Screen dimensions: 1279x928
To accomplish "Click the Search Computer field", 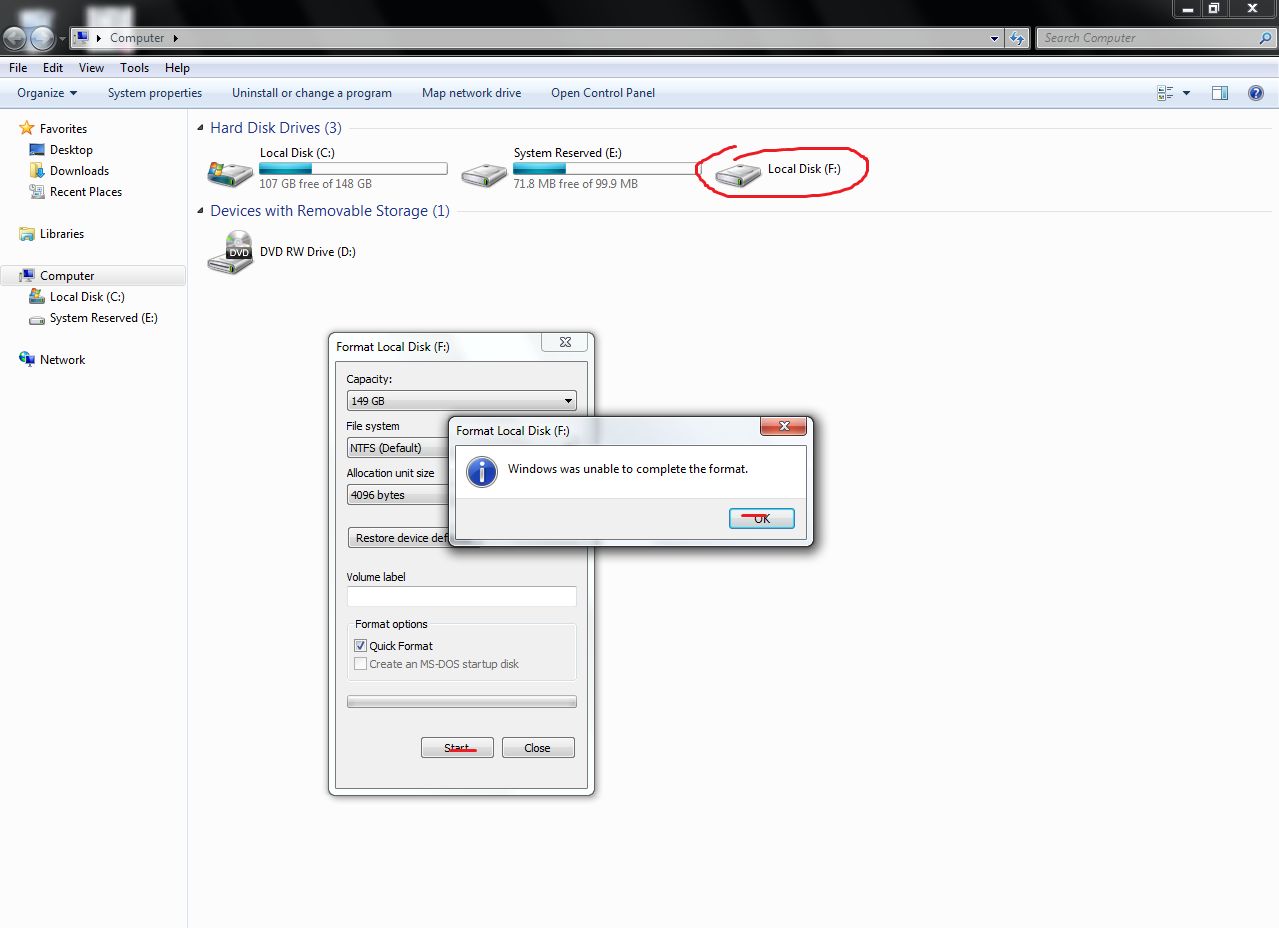I will (1146, 38).
